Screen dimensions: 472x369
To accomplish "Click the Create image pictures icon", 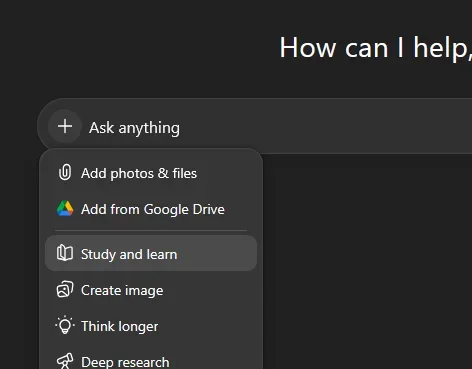I will tap(65, 289).
